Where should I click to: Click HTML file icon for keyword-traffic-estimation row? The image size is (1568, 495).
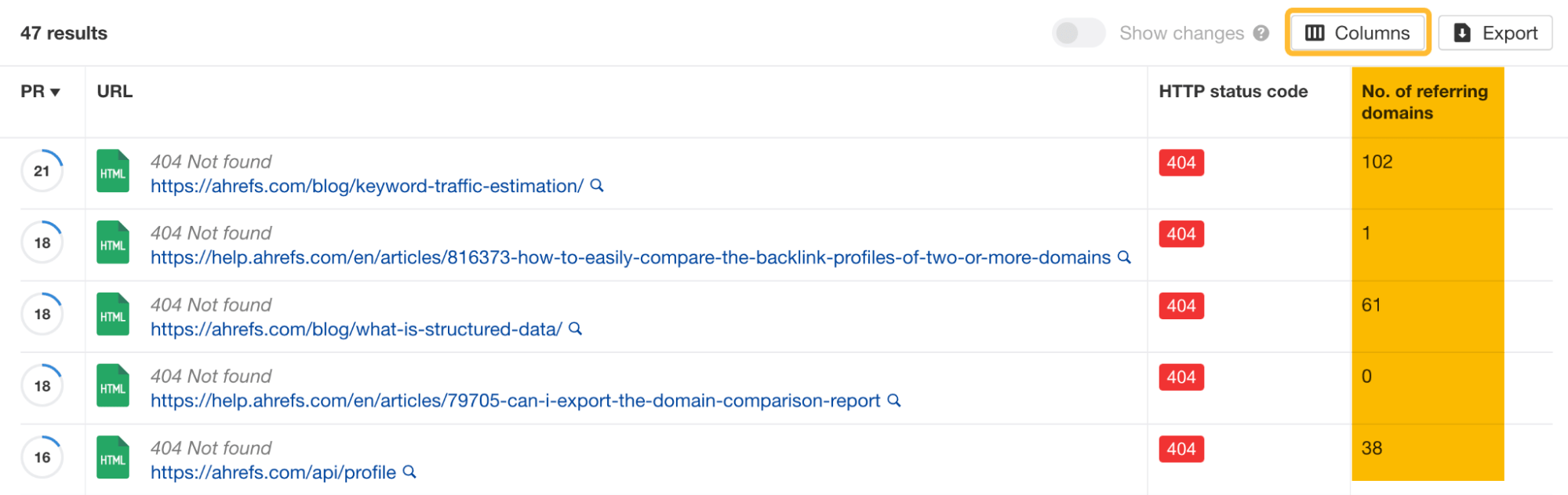[x=113, y=171]
